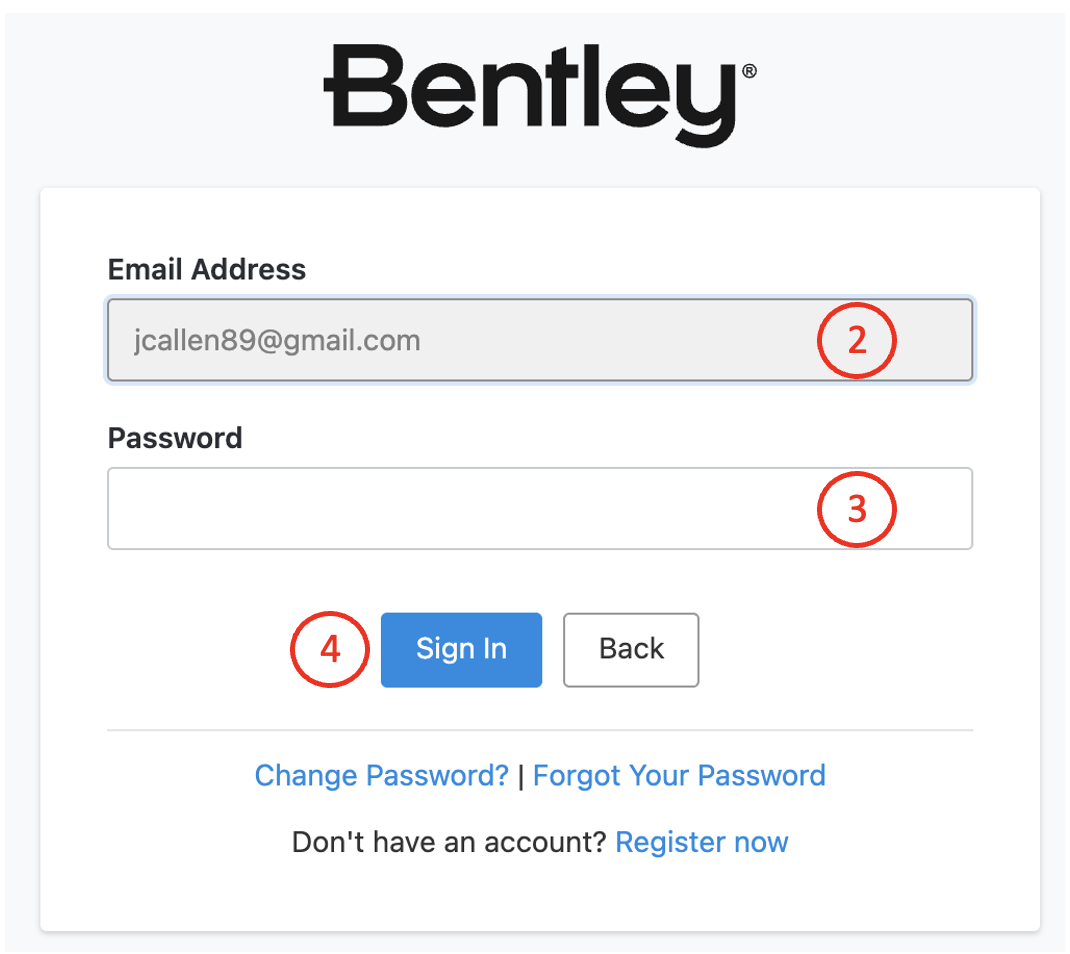
Task: Open the Change Password? link
Action: click(x=381, y=776)
